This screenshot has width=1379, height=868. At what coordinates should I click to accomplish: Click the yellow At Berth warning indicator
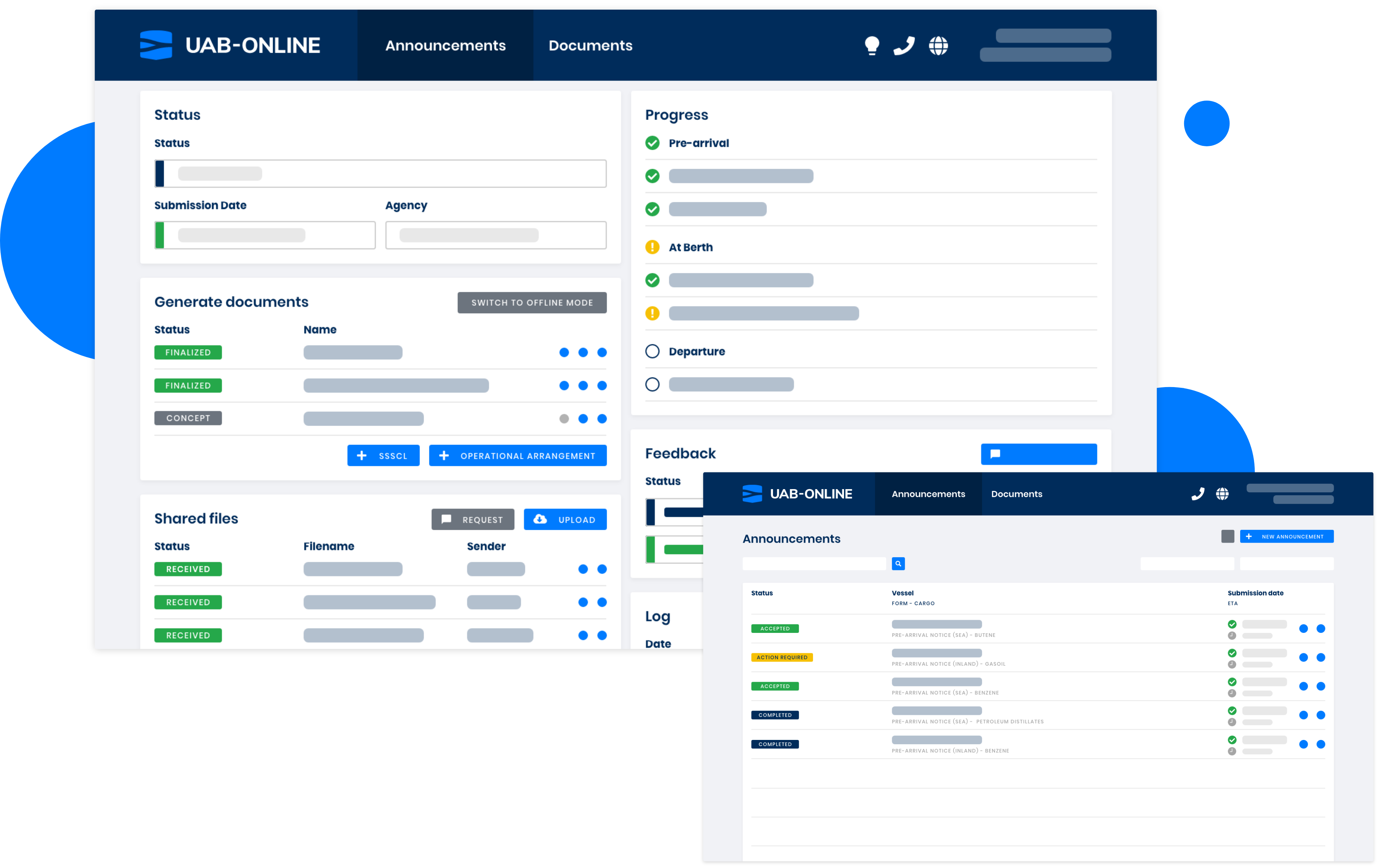pos(652,247)
